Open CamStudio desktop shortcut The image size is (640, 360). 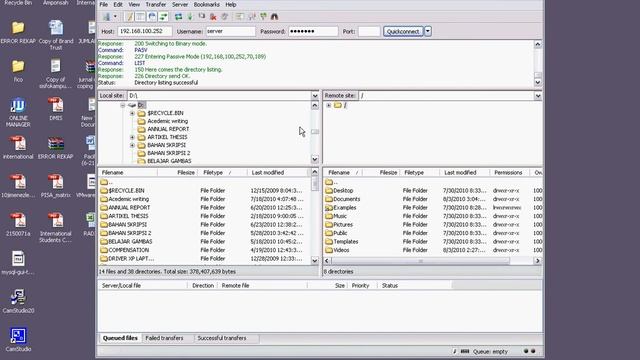tap(18, 340)
